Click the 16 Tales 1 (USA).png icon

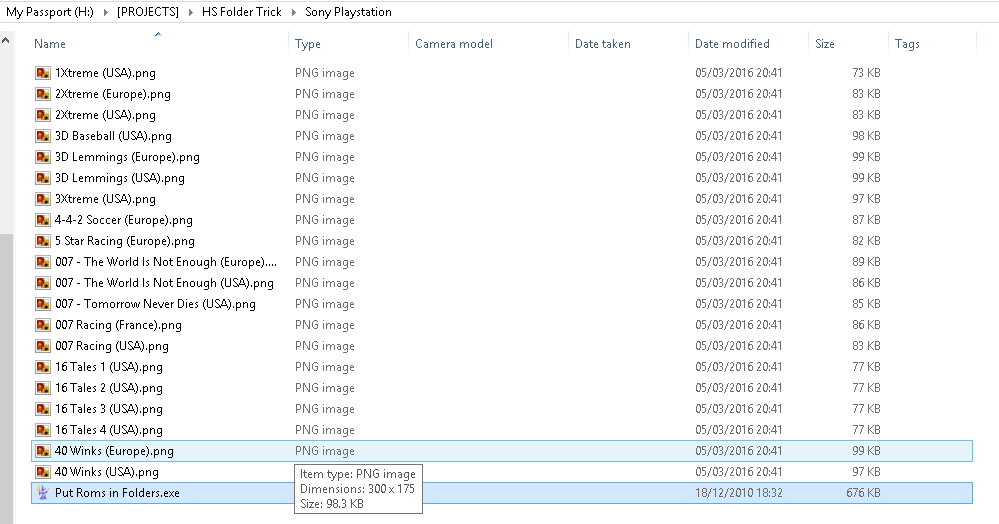[x=43, y=368]
